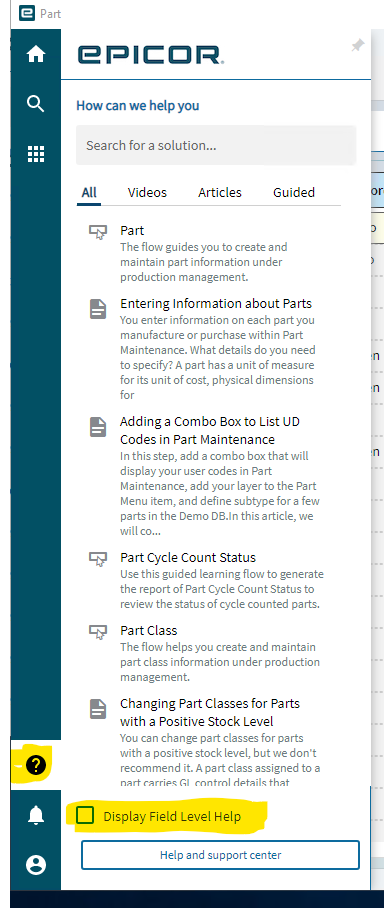
Task: Select the Guided tab
Action: coord(294,193)
